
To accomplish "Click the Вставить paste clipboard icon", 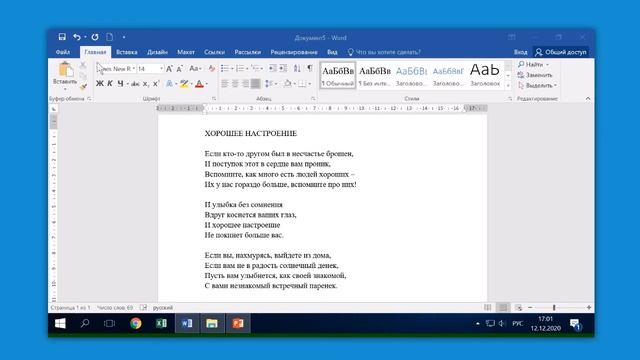I will (x=65, y=70).
